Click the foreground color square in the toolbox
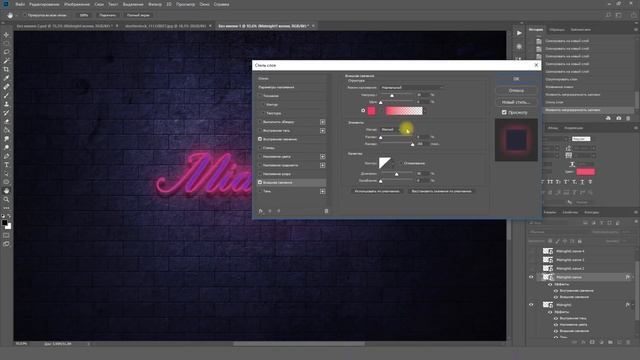The image size is (640, 360). (4, 222)
